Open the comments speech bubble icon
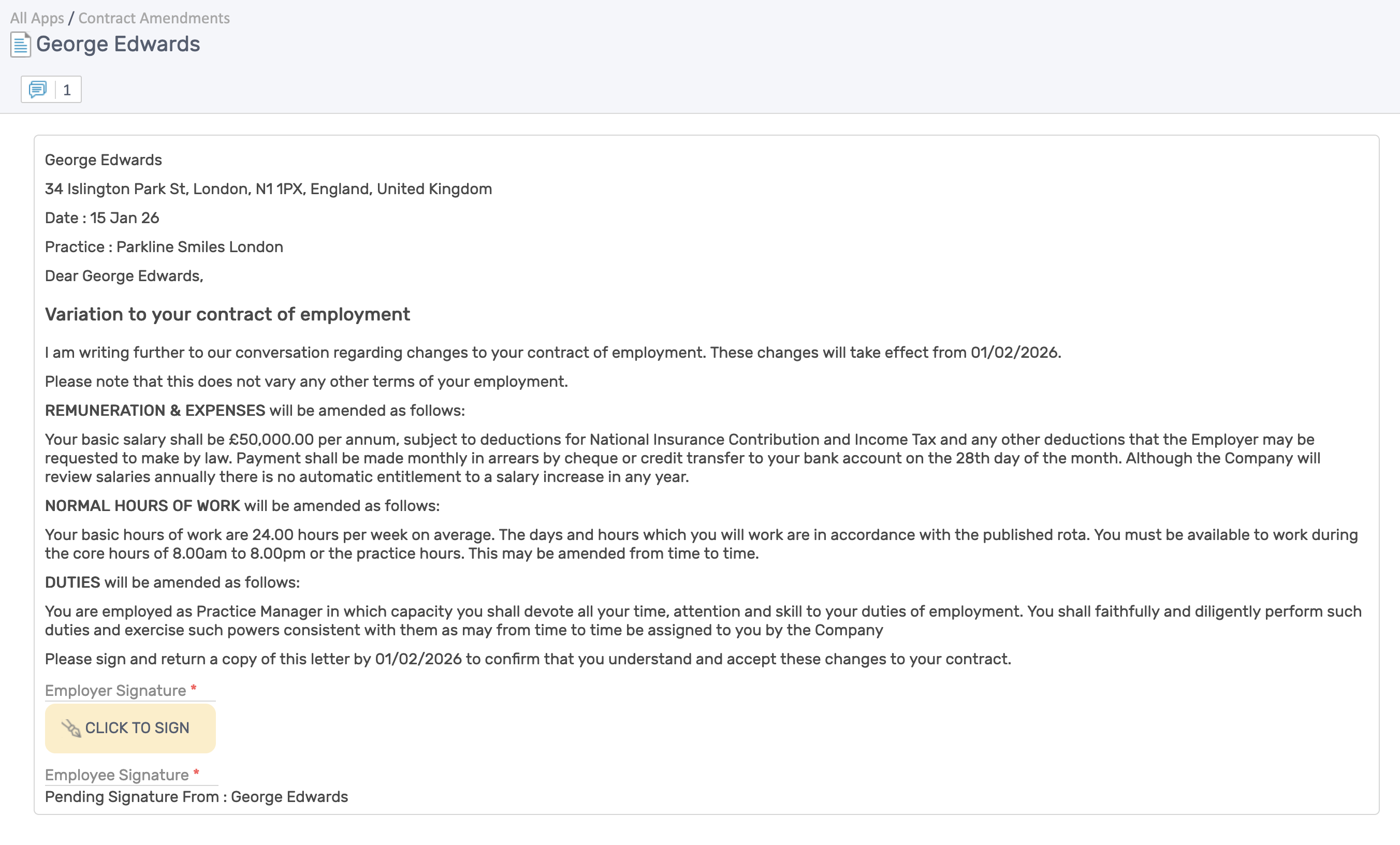The image size is (1400, 845). click(x=37, y=89)
